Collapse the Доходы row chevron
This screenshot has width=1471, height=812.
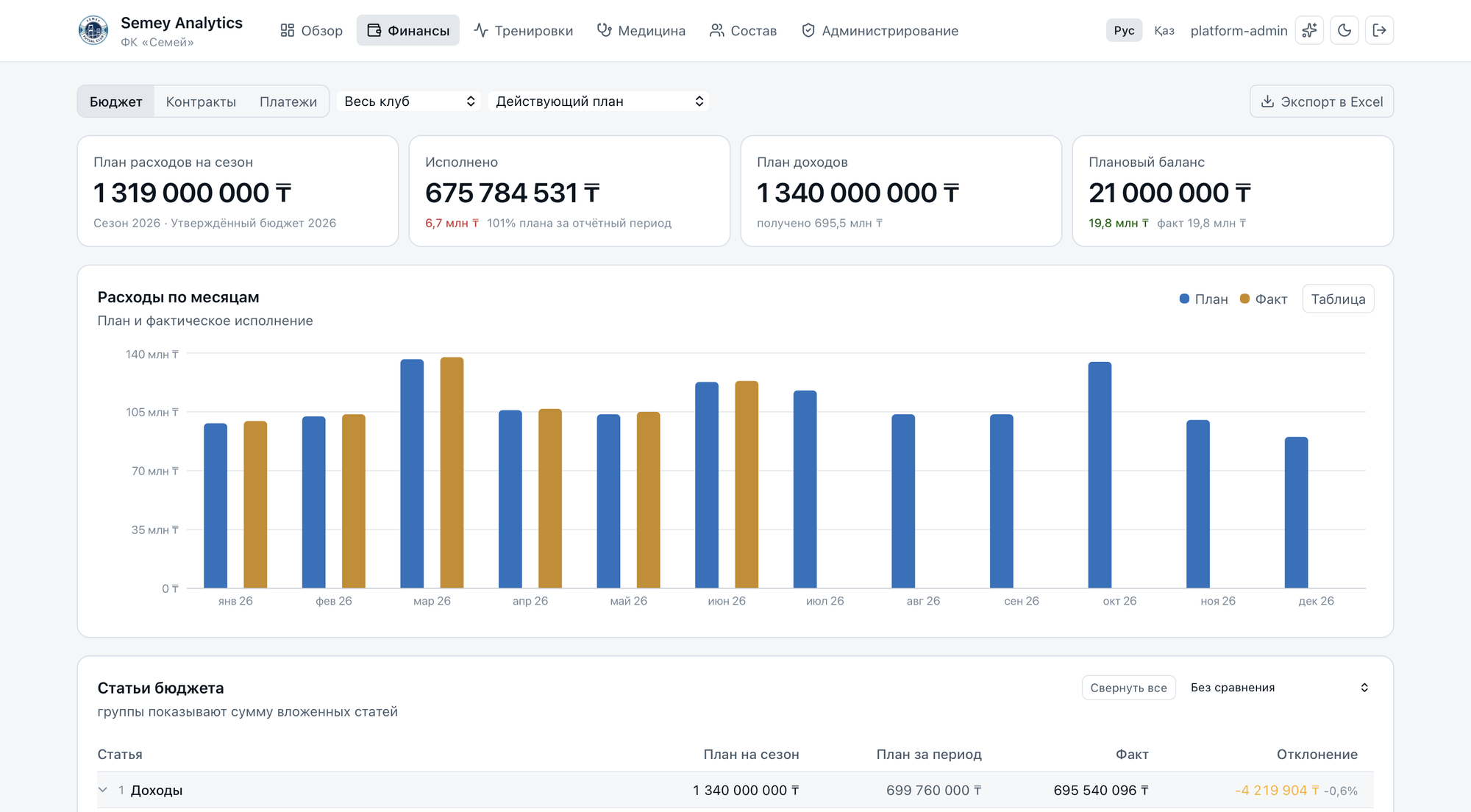(x=103, y=790)
